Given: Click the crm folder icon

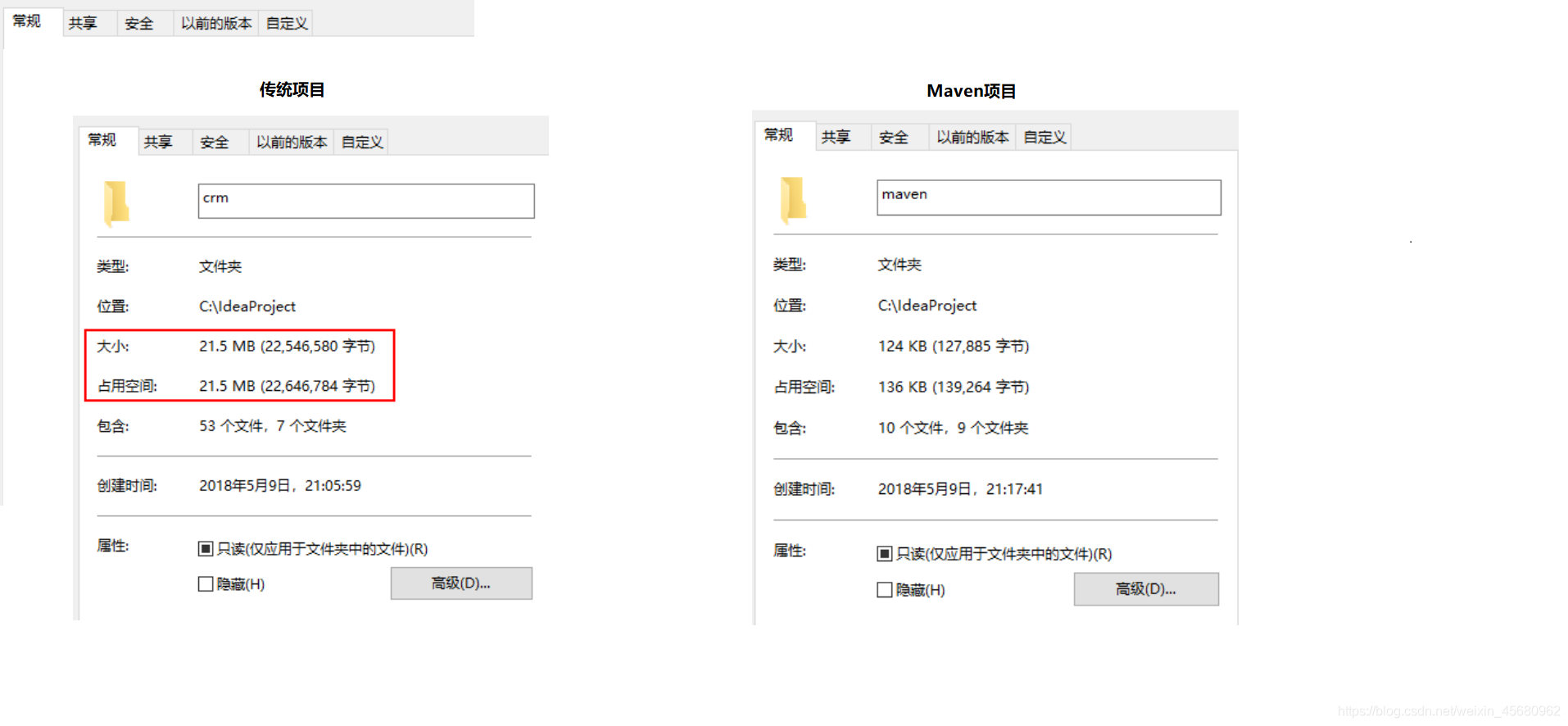Looking at the screenshot, I should [116, 202].
